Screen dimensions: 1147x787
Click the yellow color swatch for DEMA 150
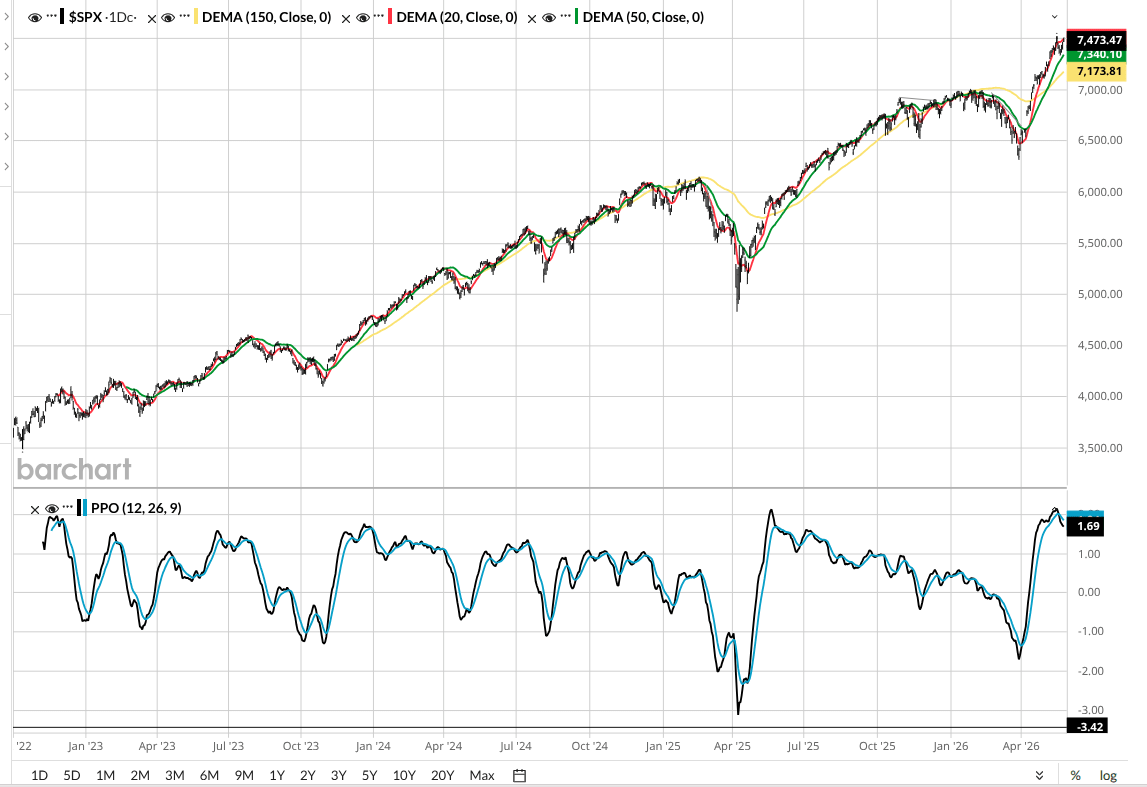195,17
